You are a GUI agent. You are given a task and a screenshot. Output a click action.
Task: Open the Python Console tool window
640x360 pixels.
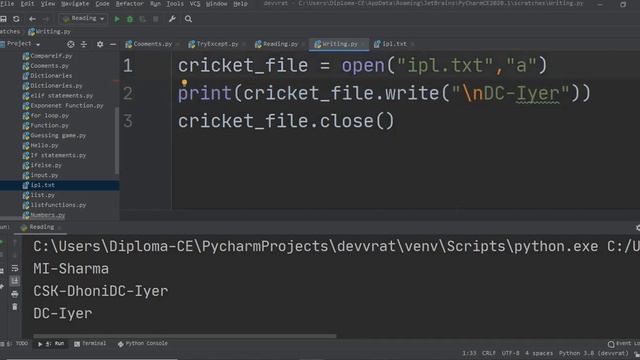click(143, 344)
